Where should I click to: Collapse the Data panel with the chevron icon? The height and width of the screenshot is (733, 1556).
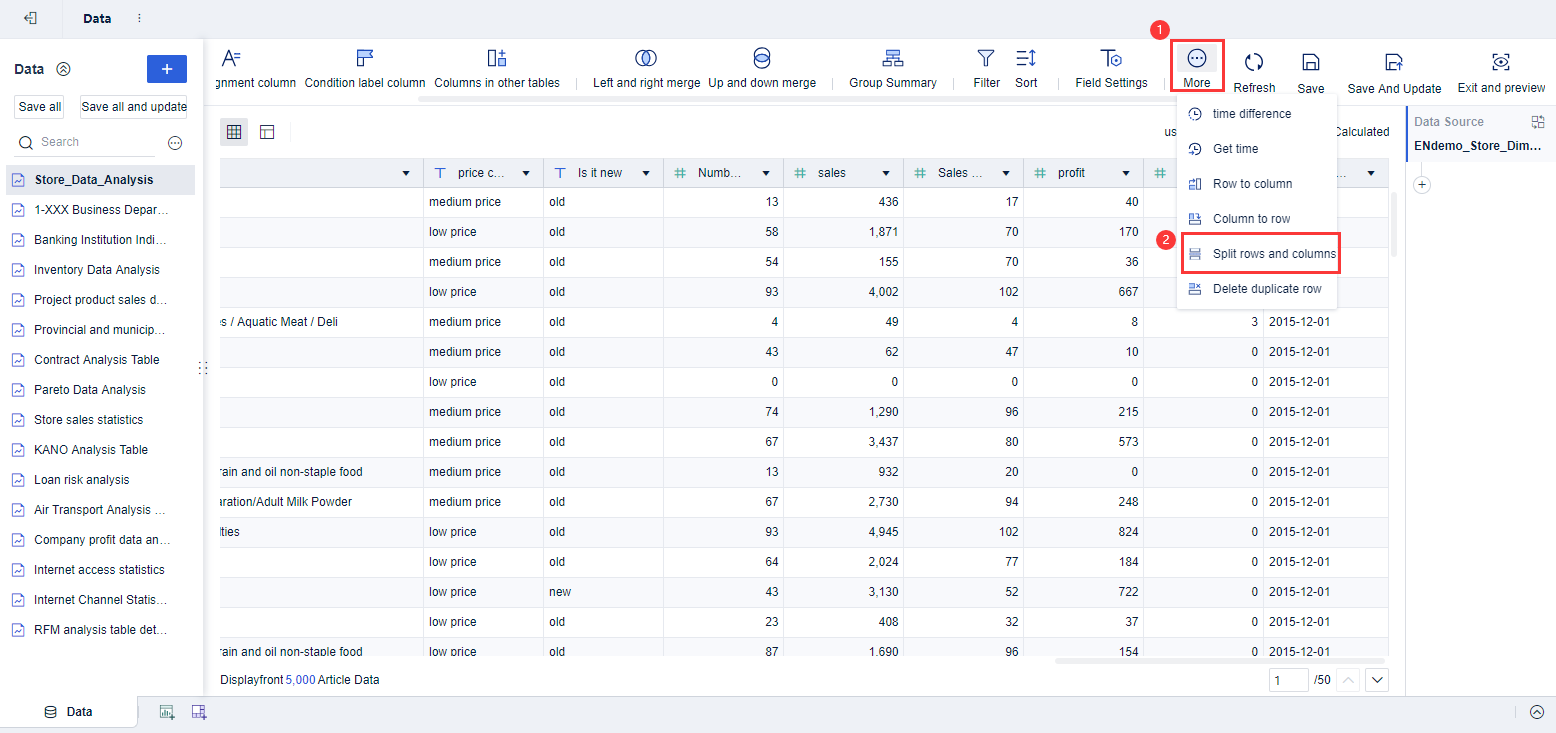(63, 69)
